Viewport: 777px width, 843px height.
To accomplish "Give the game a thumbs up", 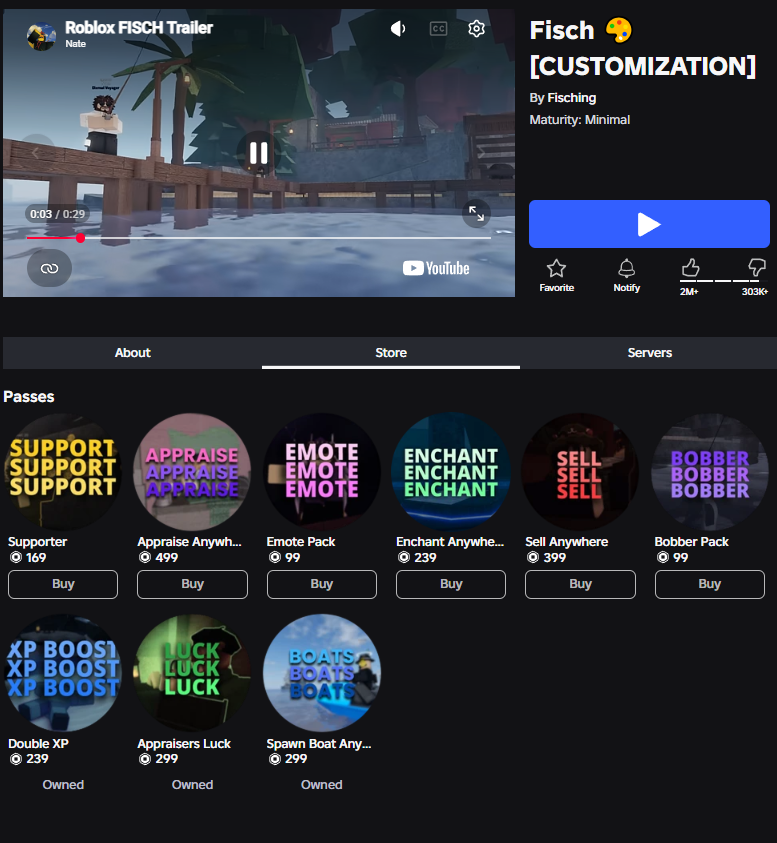I will [x=690, y=267].
